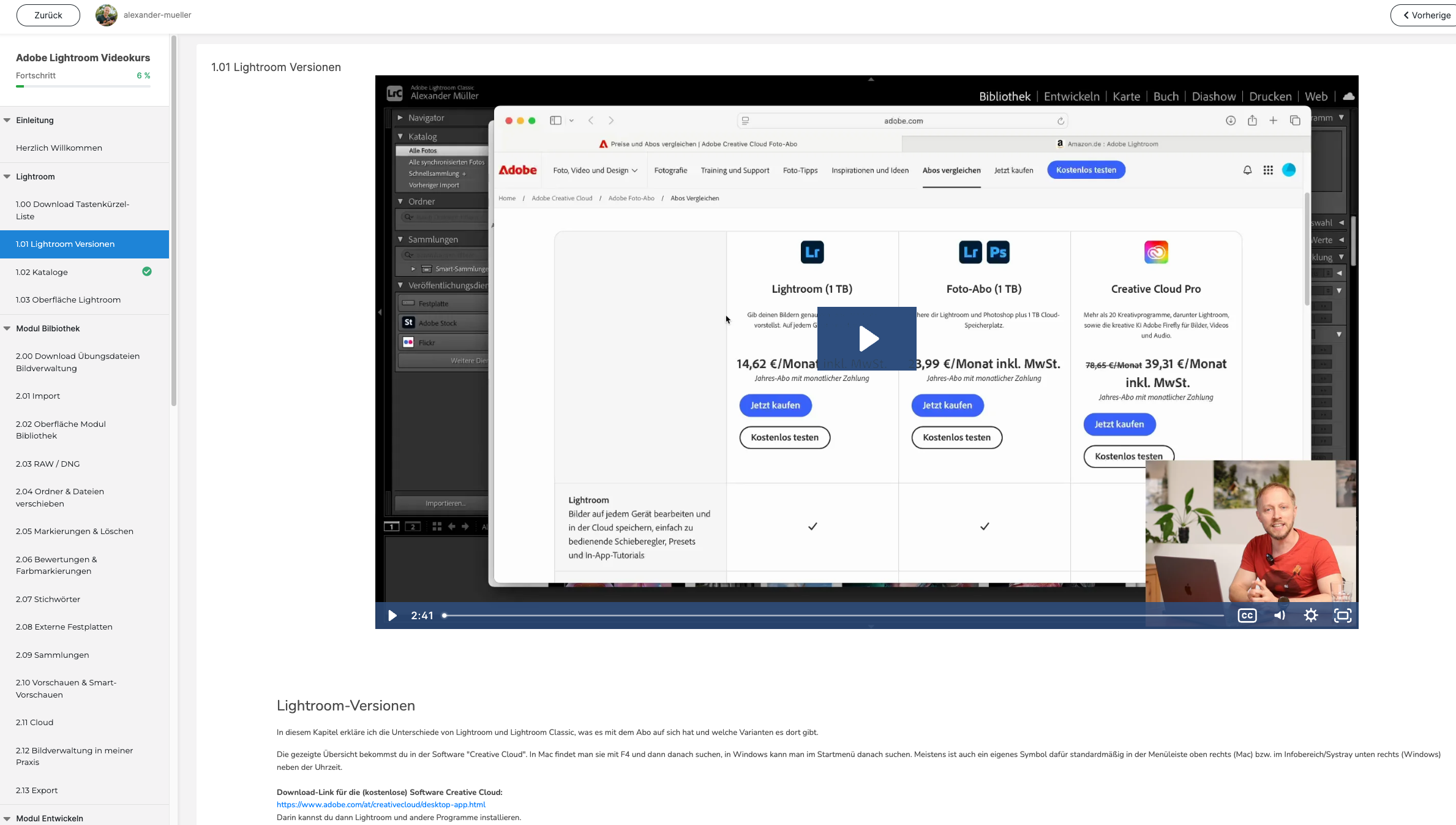
Task: Open the Creative Cloud desktop-app download link
Action: point(381,804)
